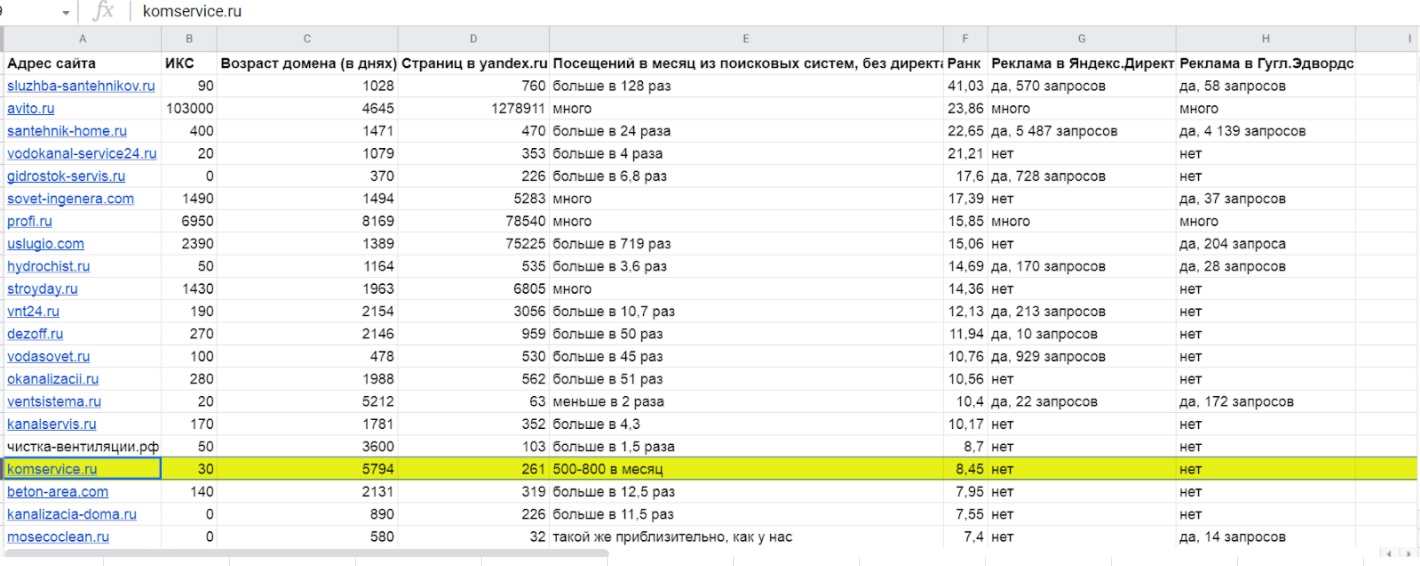Open the okanalizacii.ru link
1420x566 pixels.
tap(53, 379)
